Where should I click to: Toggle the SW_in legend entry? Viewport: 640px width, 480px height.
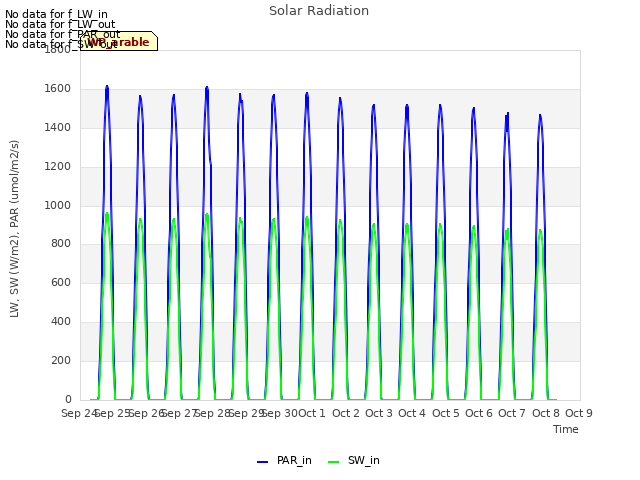click(x=354, y=460)
